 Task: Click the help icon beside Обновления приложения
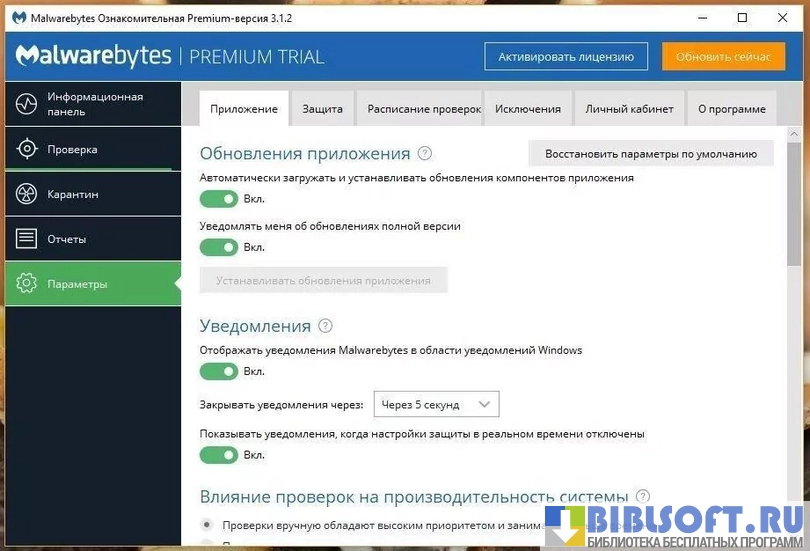coord(425,153)
